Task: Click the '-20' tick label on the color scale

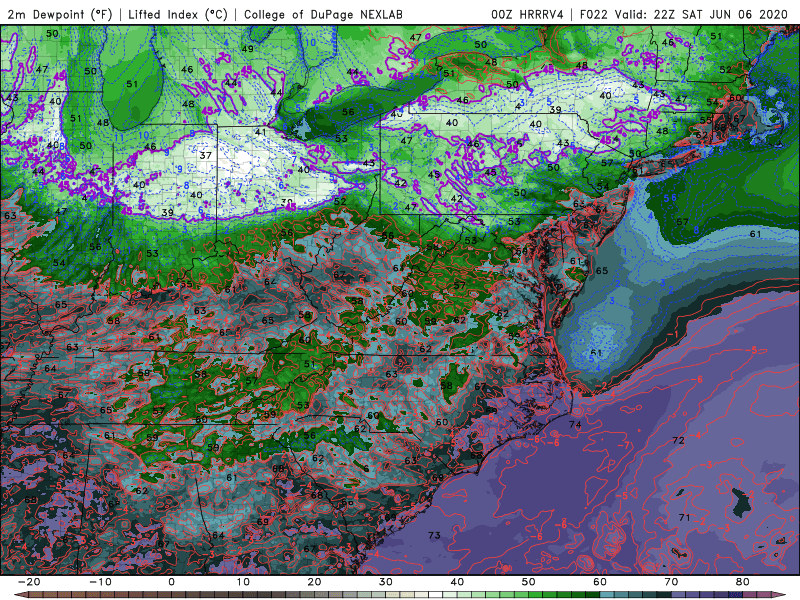Action: tap(28, 582)
